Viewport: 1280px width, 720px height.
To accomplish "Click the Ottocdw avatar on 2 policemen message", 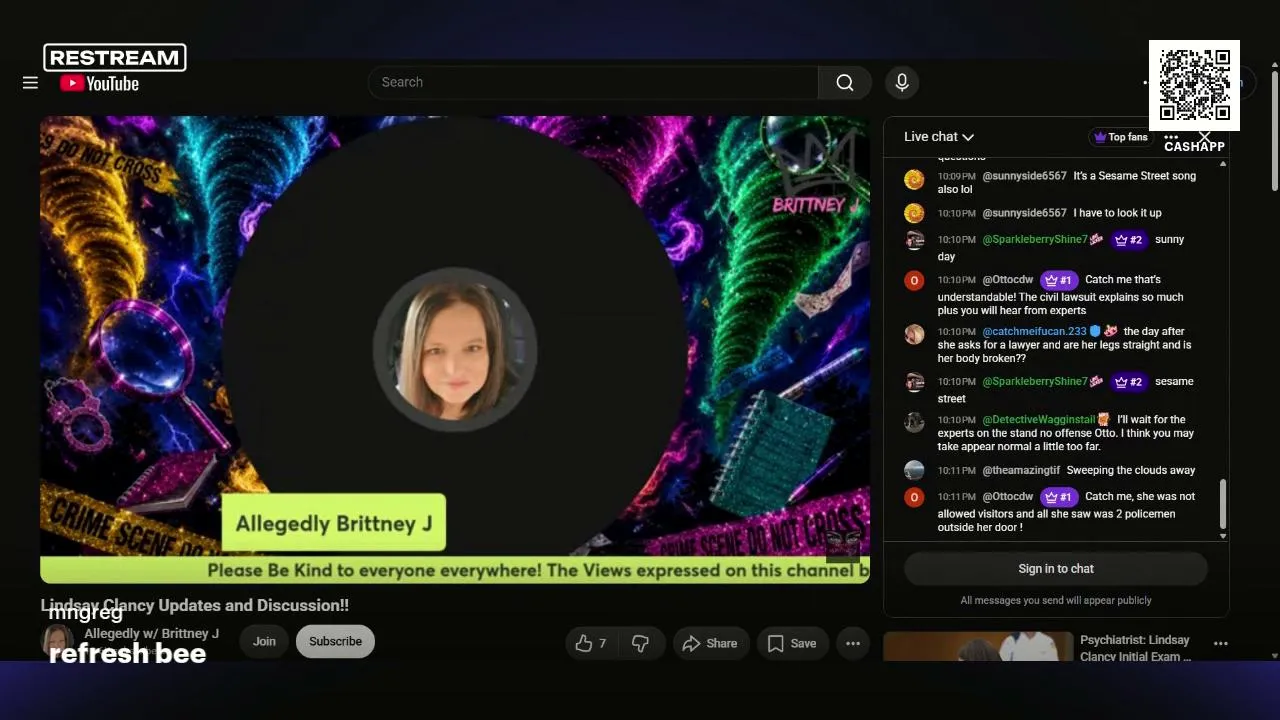I will 914,497.
